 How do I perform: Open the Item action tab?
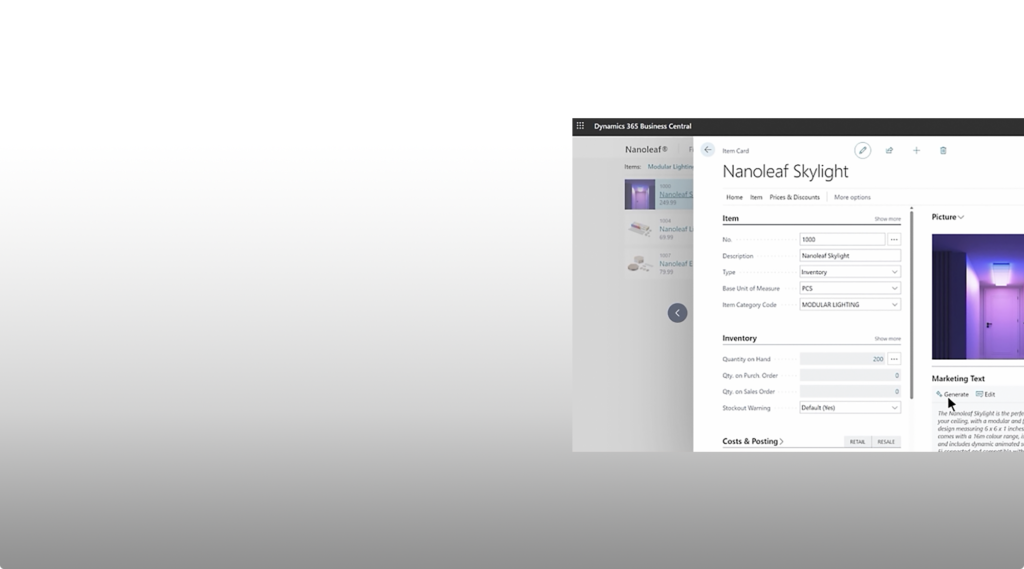click(756, 197)
